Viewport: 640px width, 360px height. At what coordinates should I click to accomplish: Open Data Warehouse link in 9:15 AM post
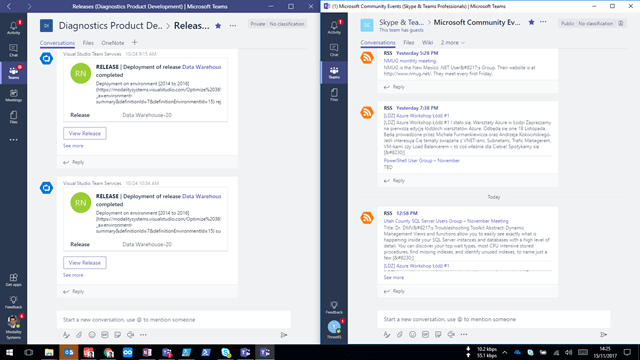click(x=202, y=67)
